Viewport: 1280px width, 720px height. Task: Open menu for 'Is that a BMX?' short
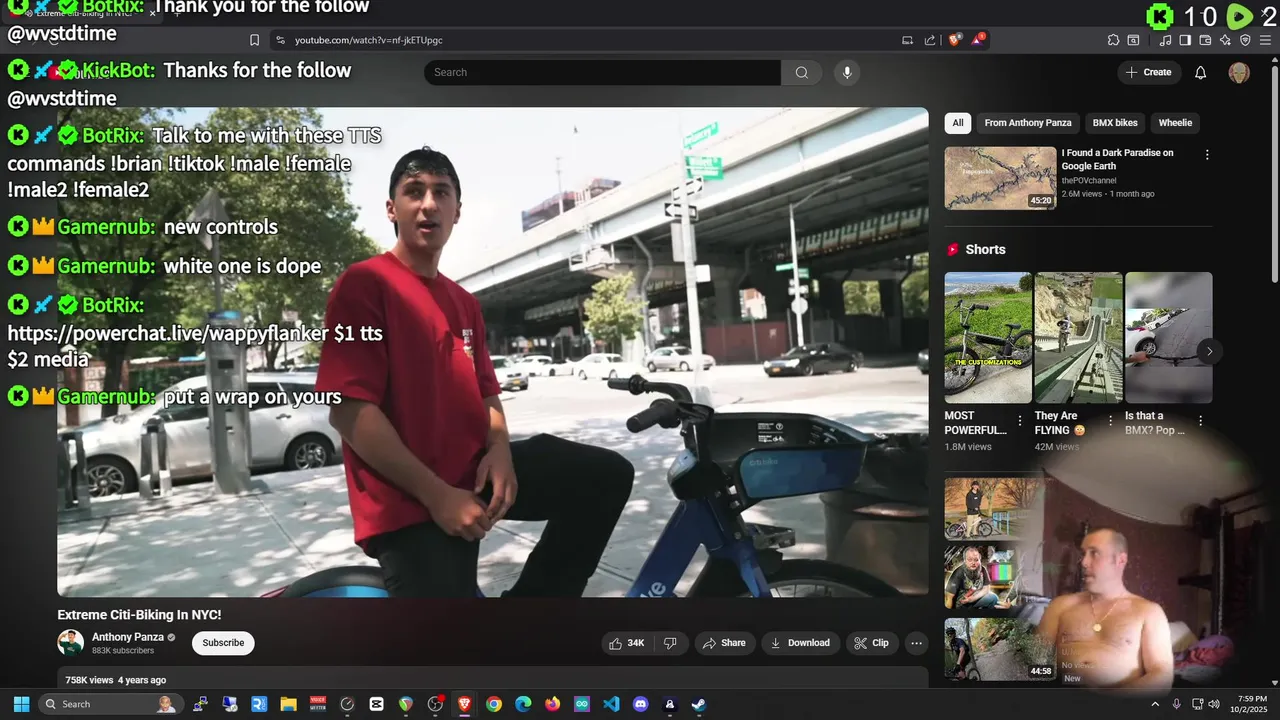(1201, 421)
